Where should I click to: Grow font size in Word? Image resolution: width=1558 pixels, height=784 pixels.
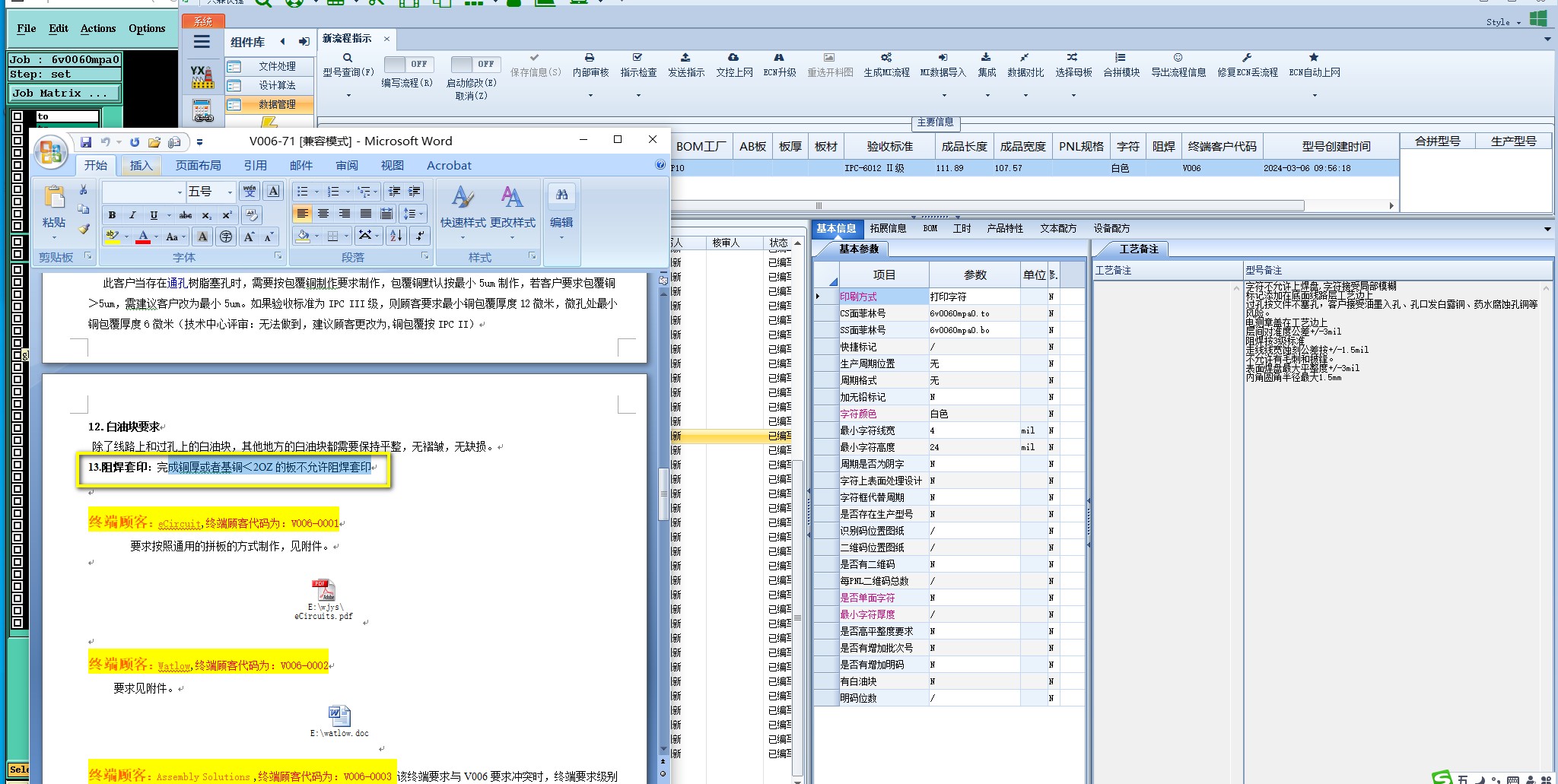[249, 237]
